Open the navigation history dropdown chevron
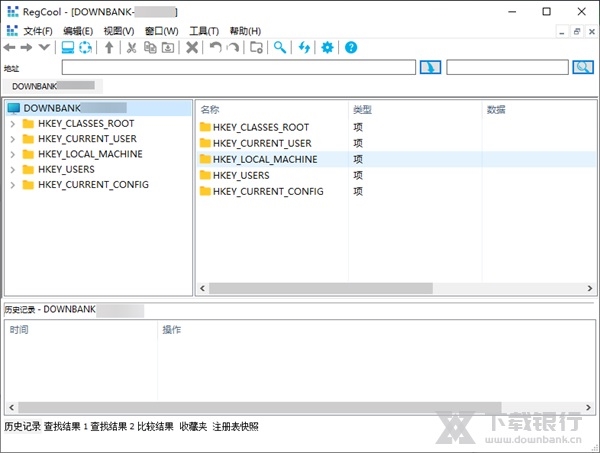600x453 pixels. 44,48
